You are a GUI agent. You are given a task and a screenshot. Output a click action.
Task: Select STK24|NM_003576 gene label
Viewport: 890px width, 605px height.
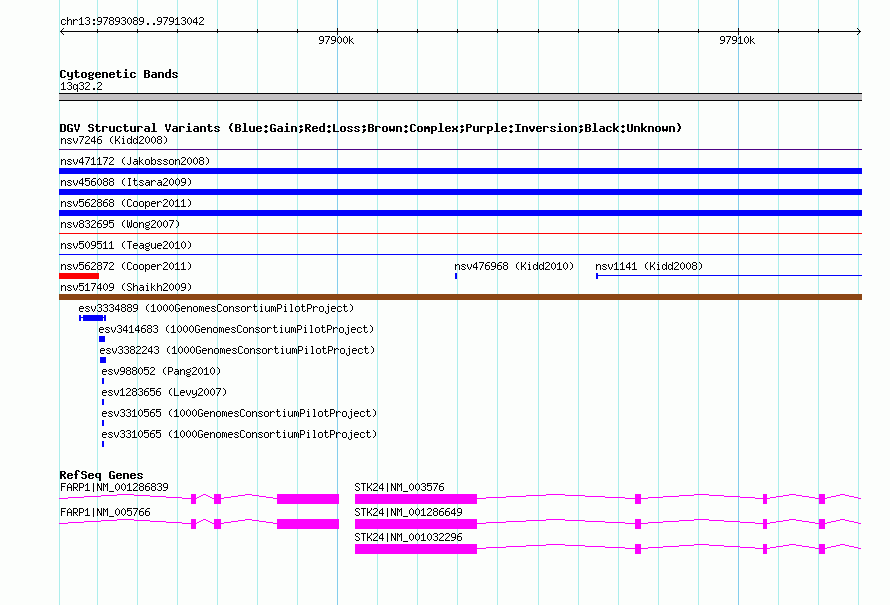[399, 487]
